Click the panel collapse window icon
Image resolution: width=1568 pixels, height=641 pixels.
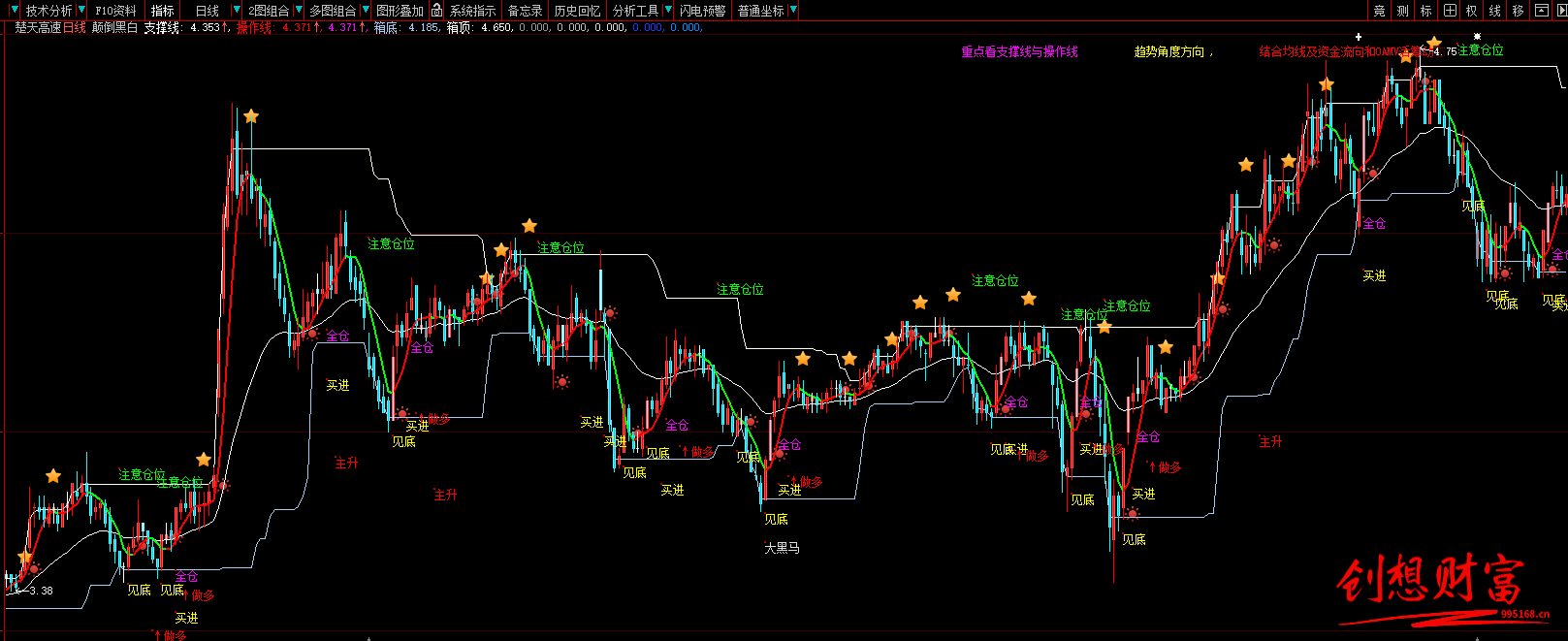1541,11
